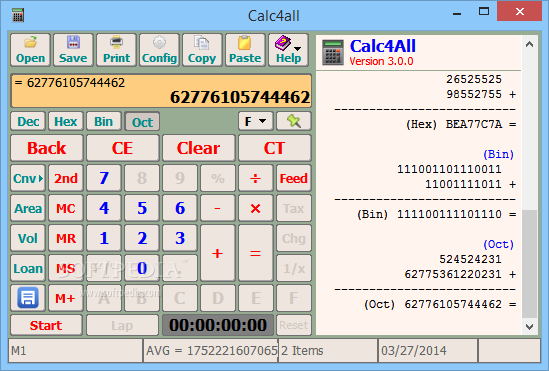This screenshot has height=371, width=549.
Task: Open the Loan calculation function
Action: pos(28,268)
